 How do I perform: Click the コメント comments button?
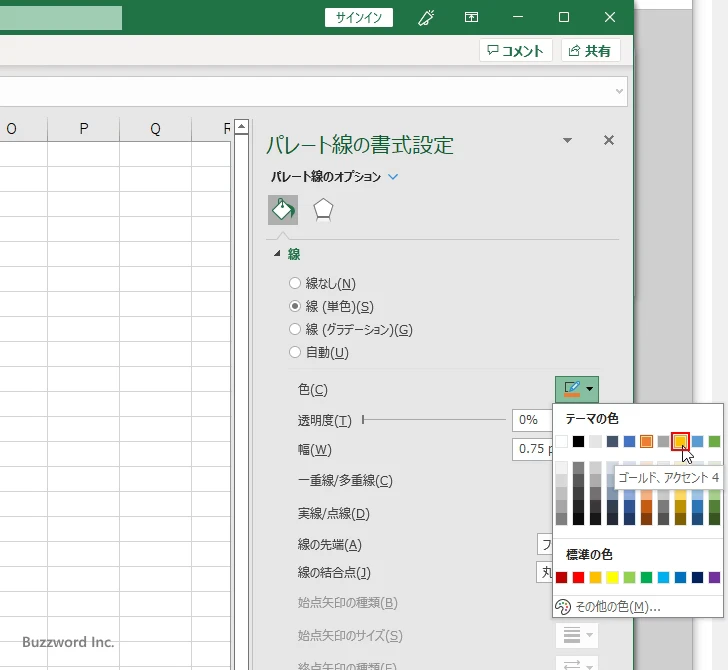pos(515,51)
